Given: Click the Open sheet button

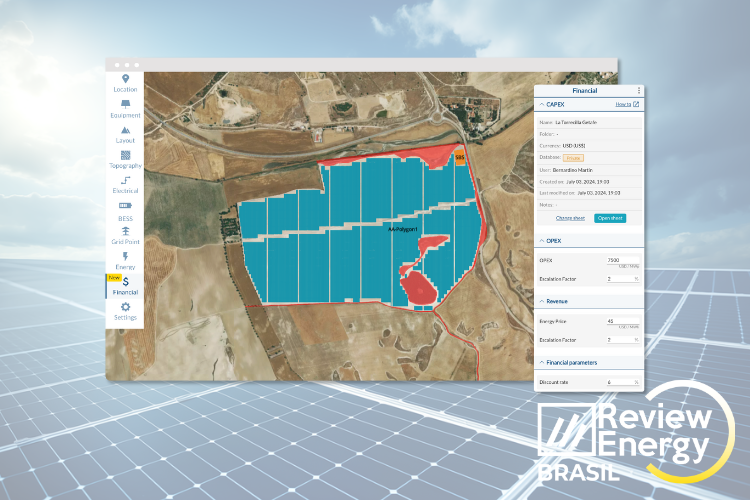Looking at the screenshot, I should pos(610,218).
